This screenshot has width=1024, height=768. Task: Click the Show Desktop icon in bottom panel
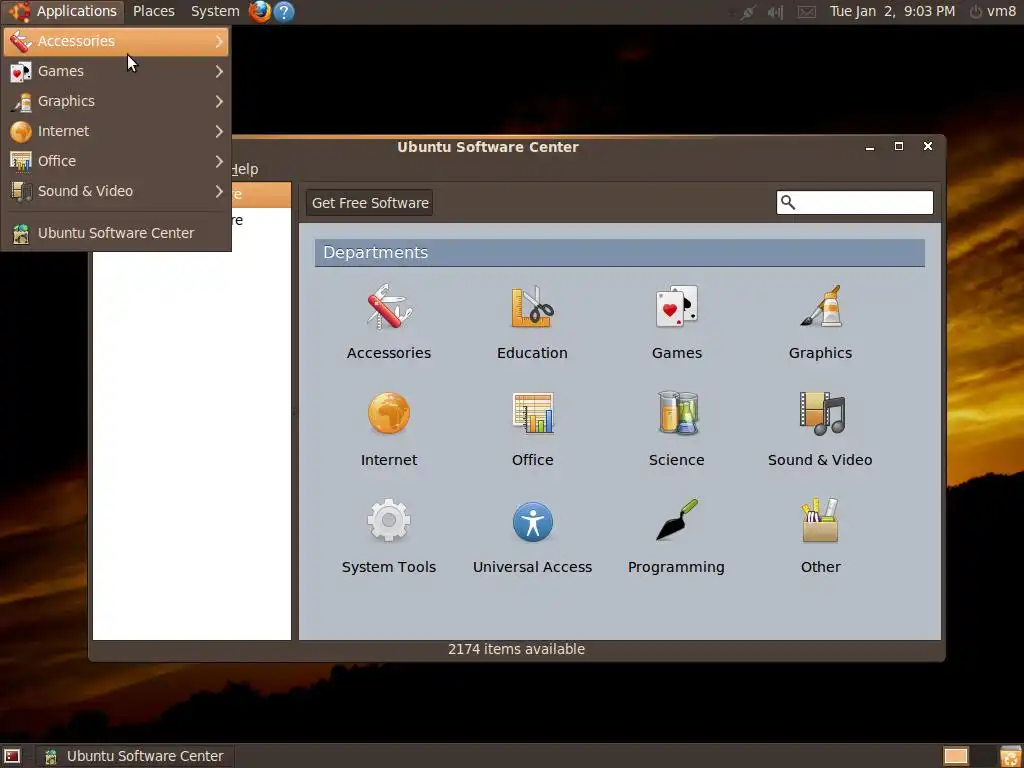click(12, 756)
